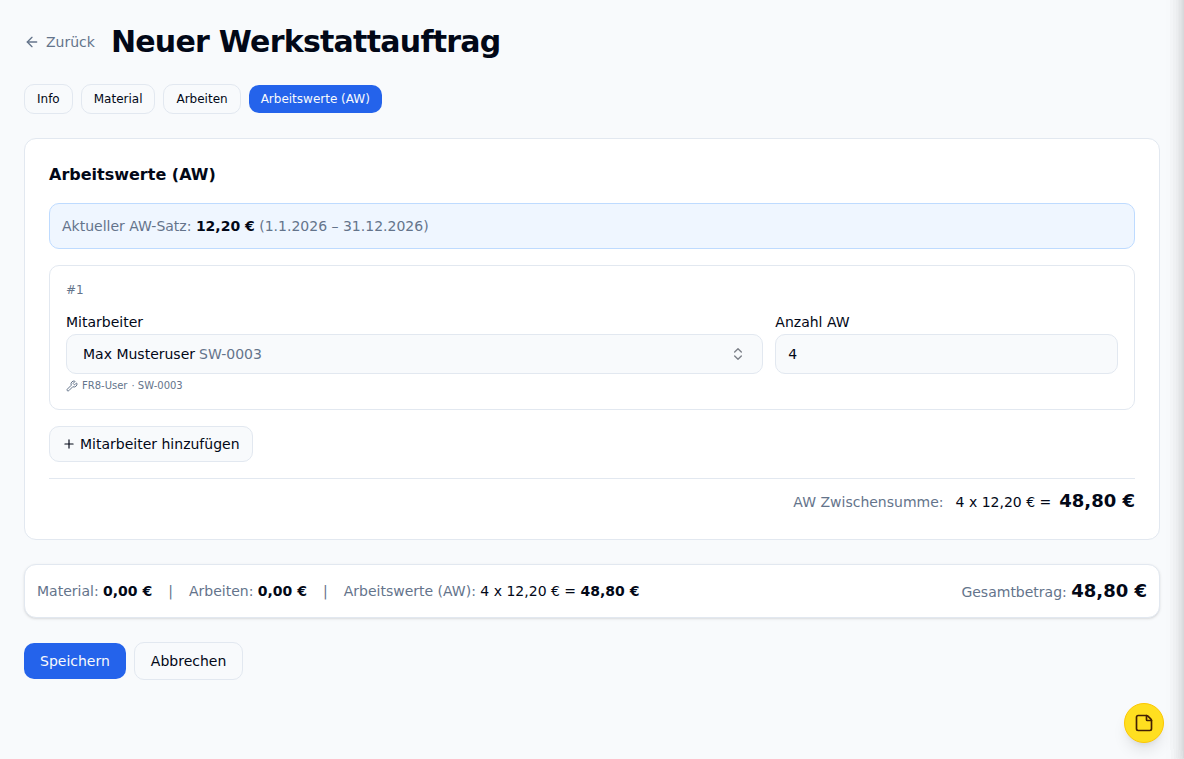Image resolution: width=1184 pixels, height=759 pixels.
Task: Click the Gesamtbetrag 48,80 € total
Action: [x=1108, y=591]
